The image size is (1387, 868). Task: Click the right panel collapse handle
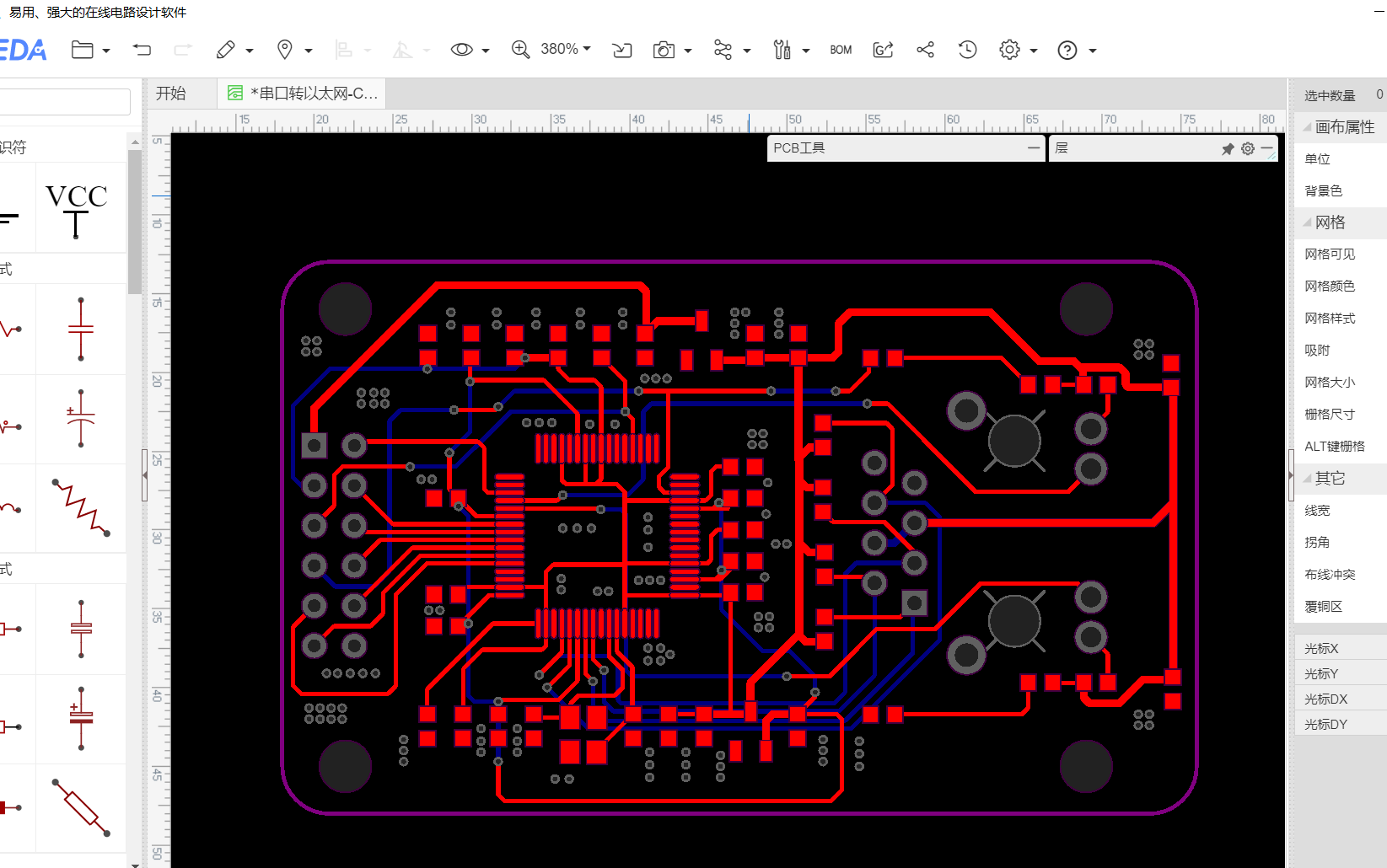(1291, 475)
